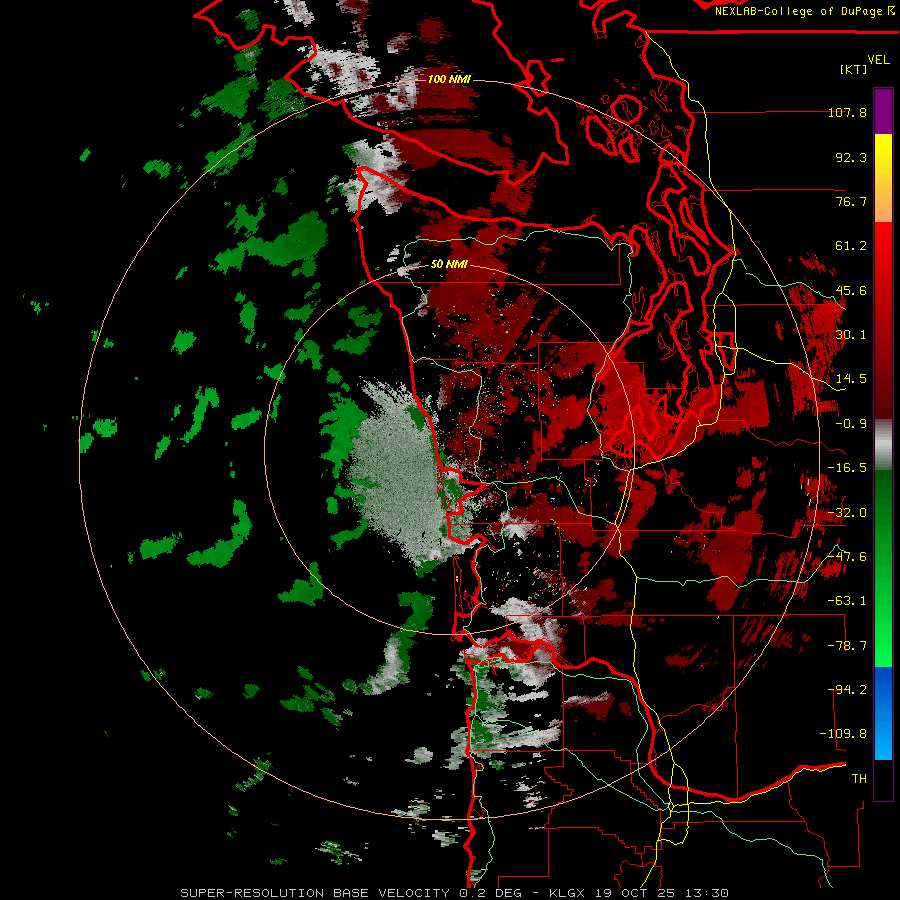Select the [KT] units label
Image resolution: width=900 pixels, height=900 pixels.
click(x=854, y=69)
